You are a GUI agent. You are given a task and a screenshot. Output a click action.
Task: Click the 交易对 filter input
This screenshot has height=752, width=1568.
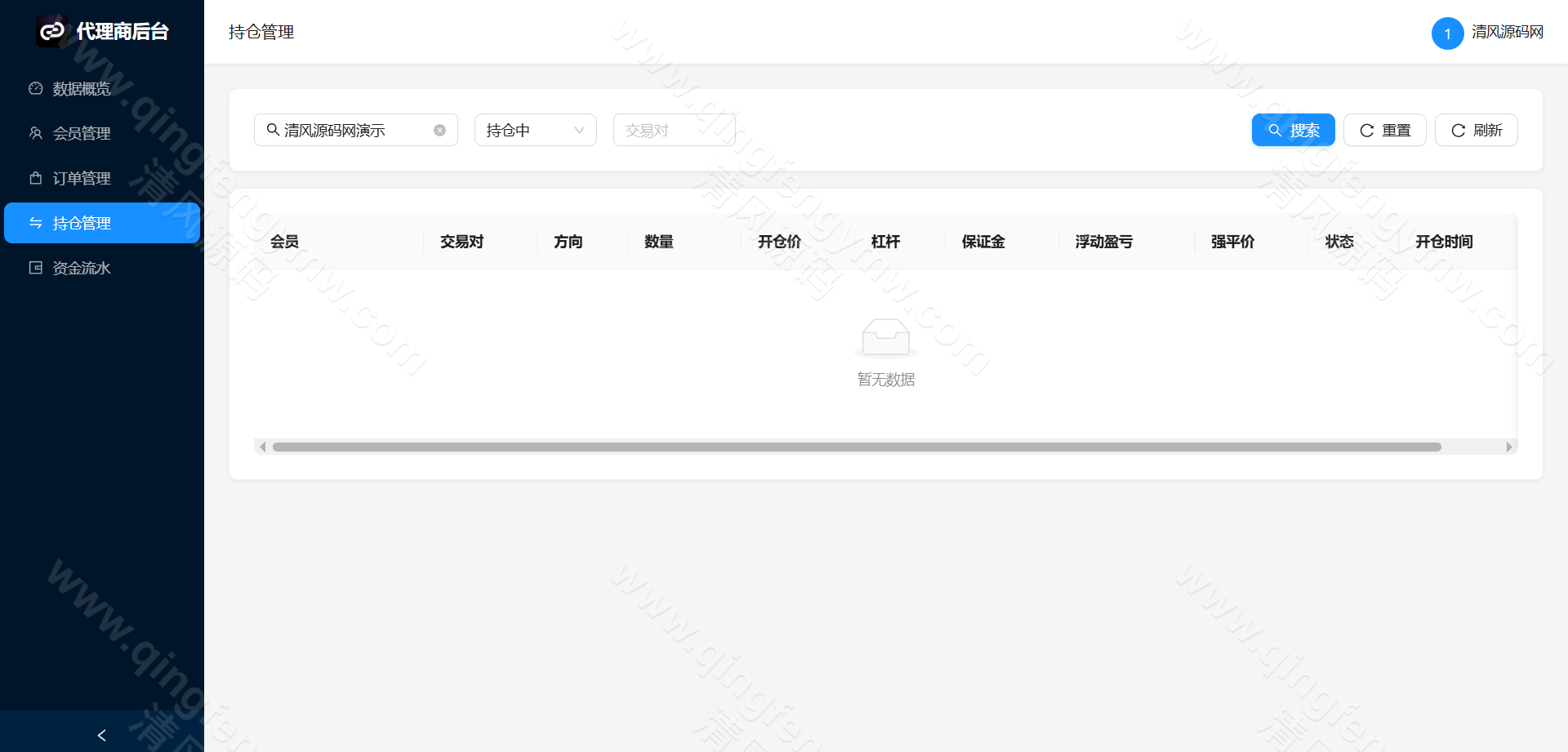tap(674, 129)
